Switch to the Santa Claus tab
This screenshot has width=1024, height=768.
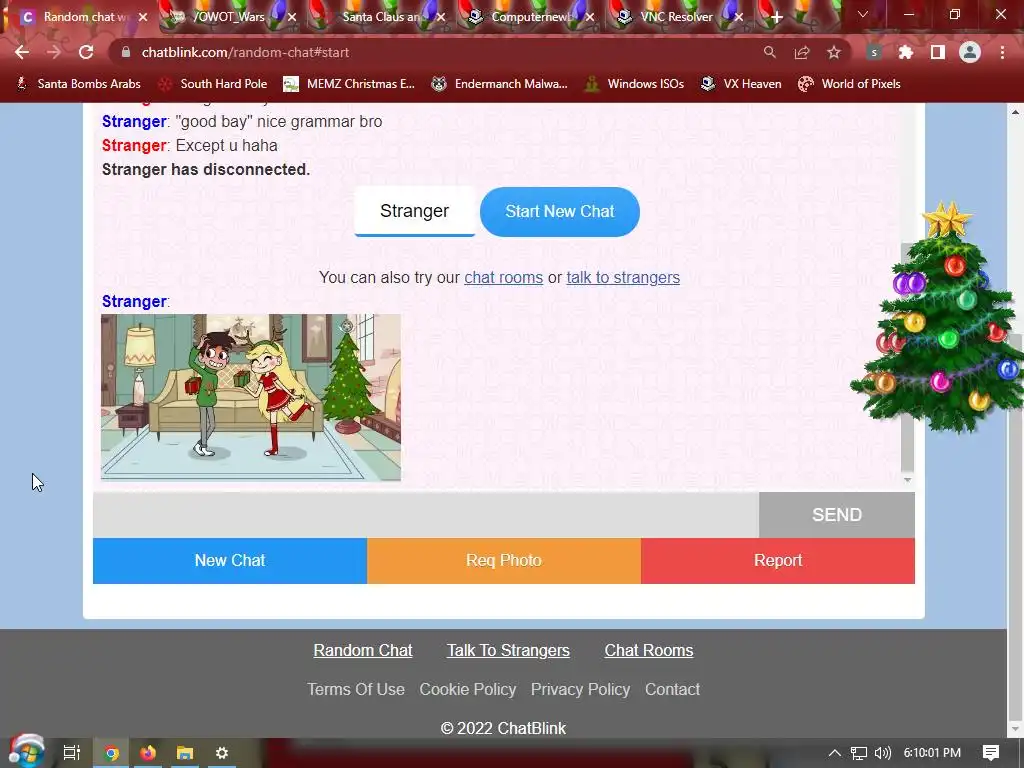(382, 17)
